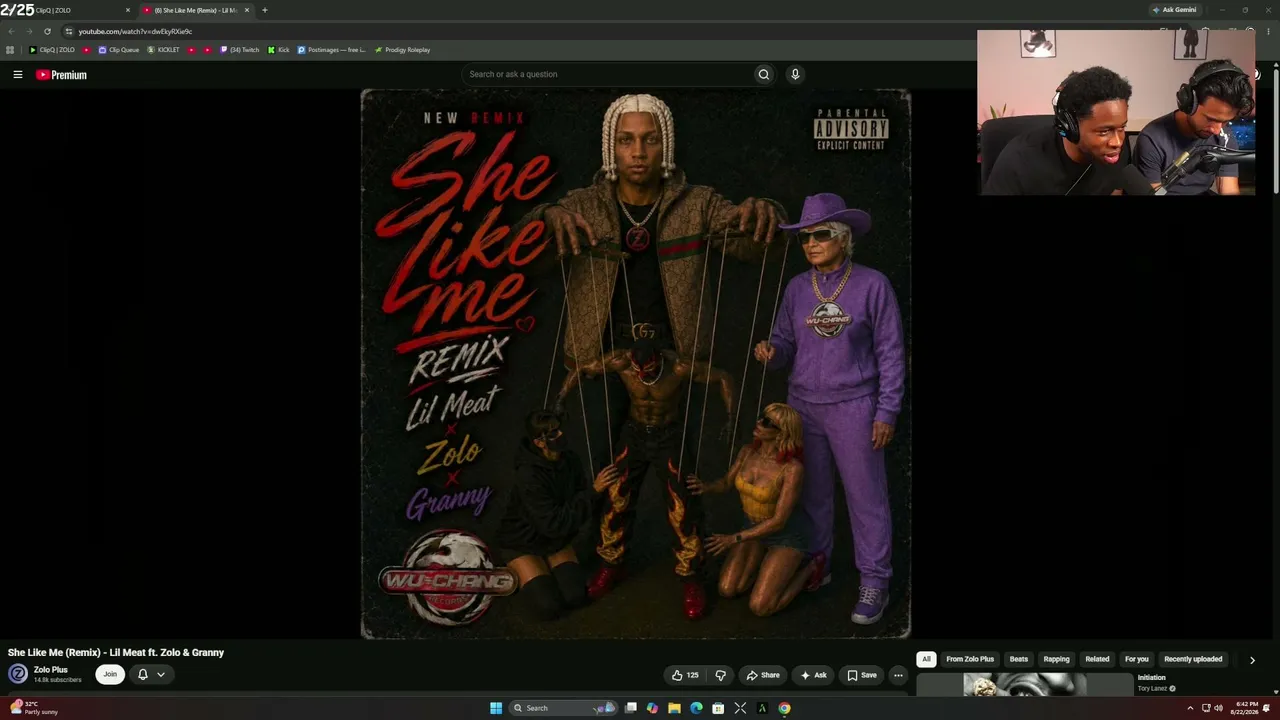Filter suggestions by Rapping chip

(x=1056, y=659)
